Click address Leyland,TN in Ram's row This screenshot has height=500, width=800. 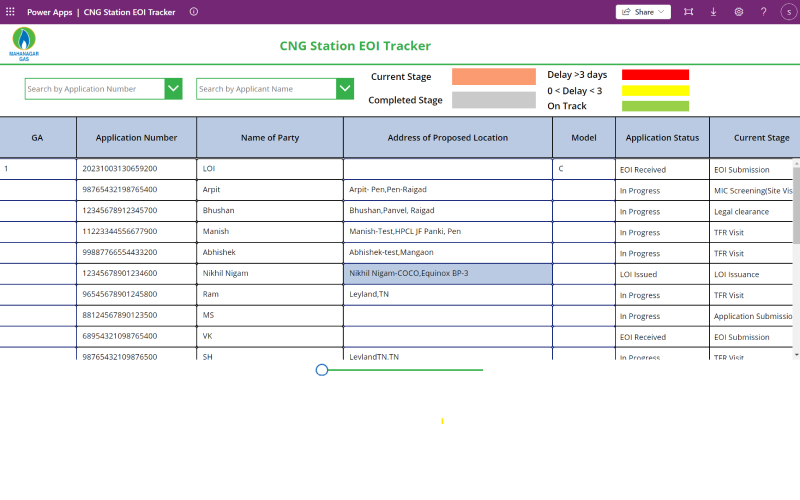[369, 294]
